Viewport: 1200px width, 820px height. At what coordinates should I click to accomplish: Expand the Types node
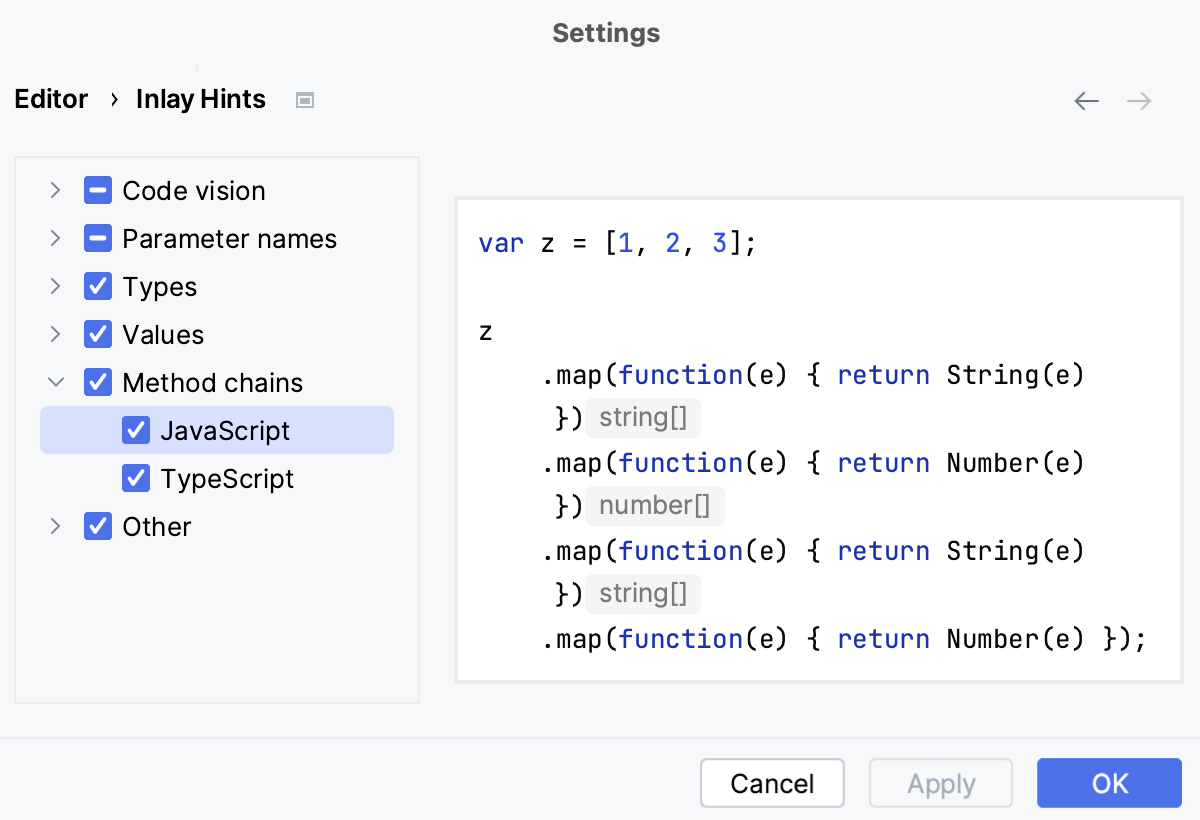click(x=56, y=286)
